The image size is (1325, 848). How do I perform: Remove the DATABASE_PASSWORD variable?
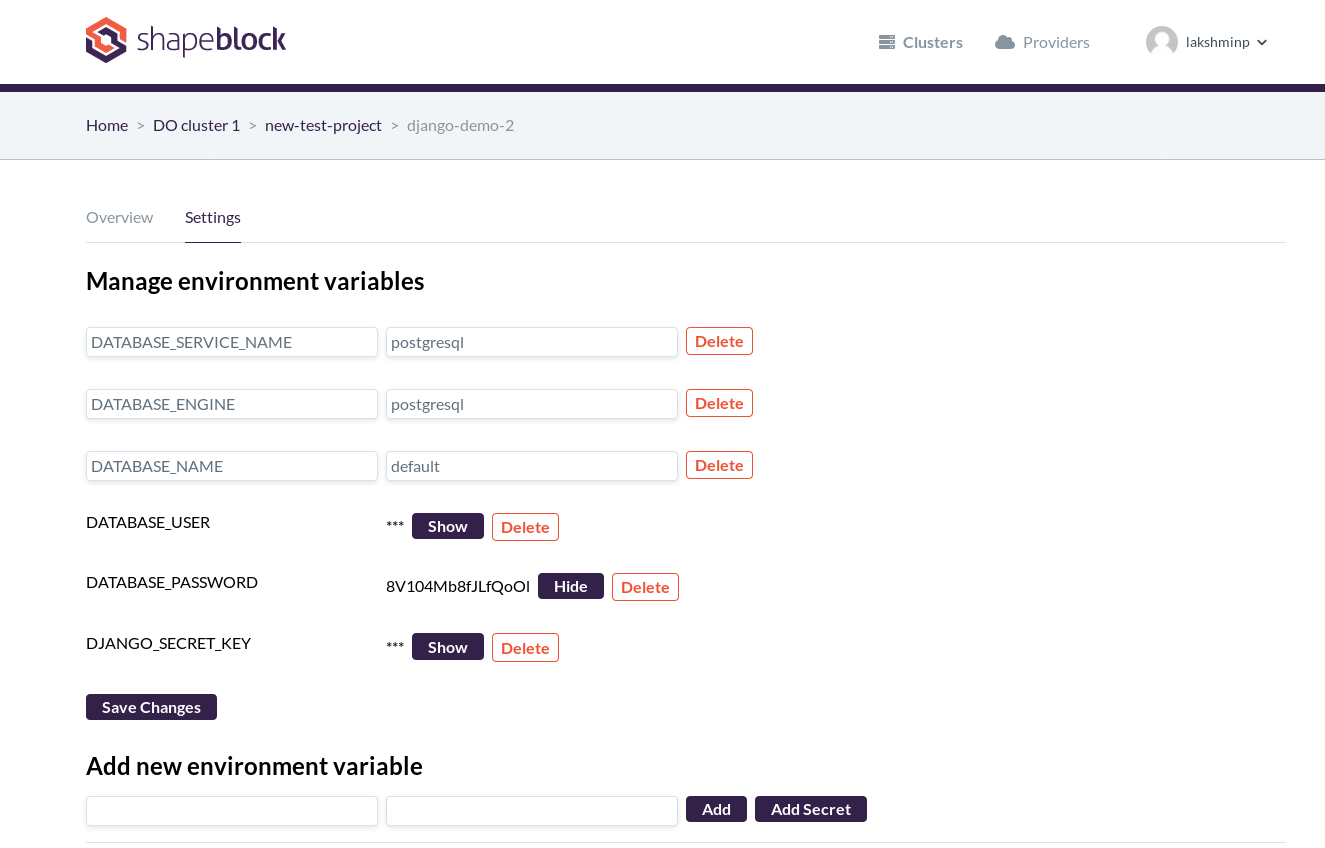pyautogui.click(x=645, y=587)
